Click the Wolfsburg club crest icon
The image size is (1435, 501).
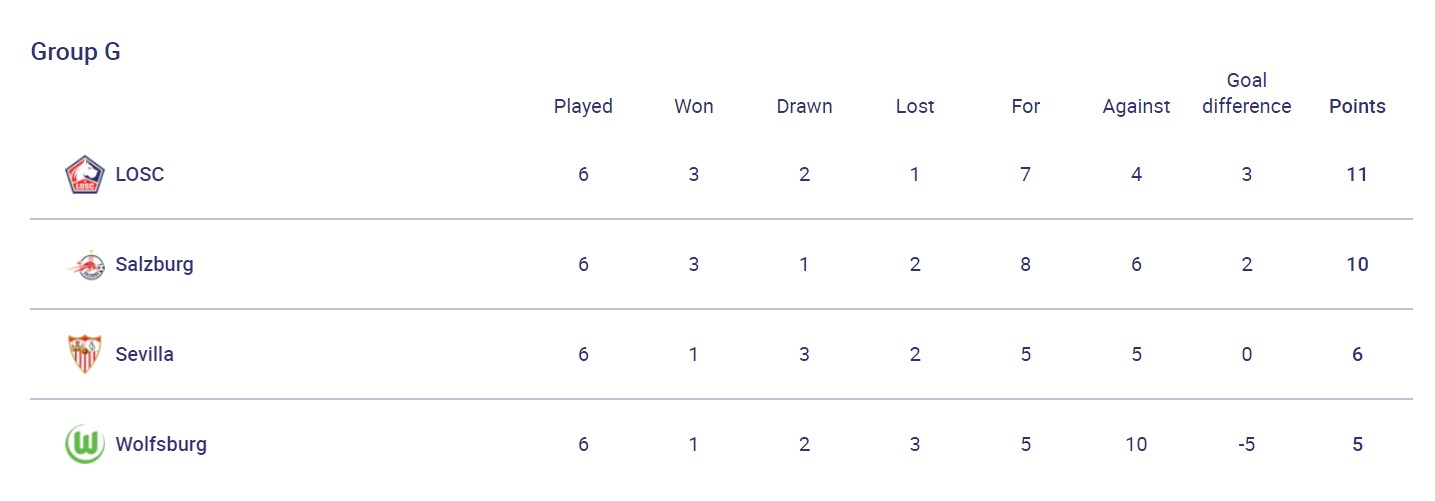[85, 445]
